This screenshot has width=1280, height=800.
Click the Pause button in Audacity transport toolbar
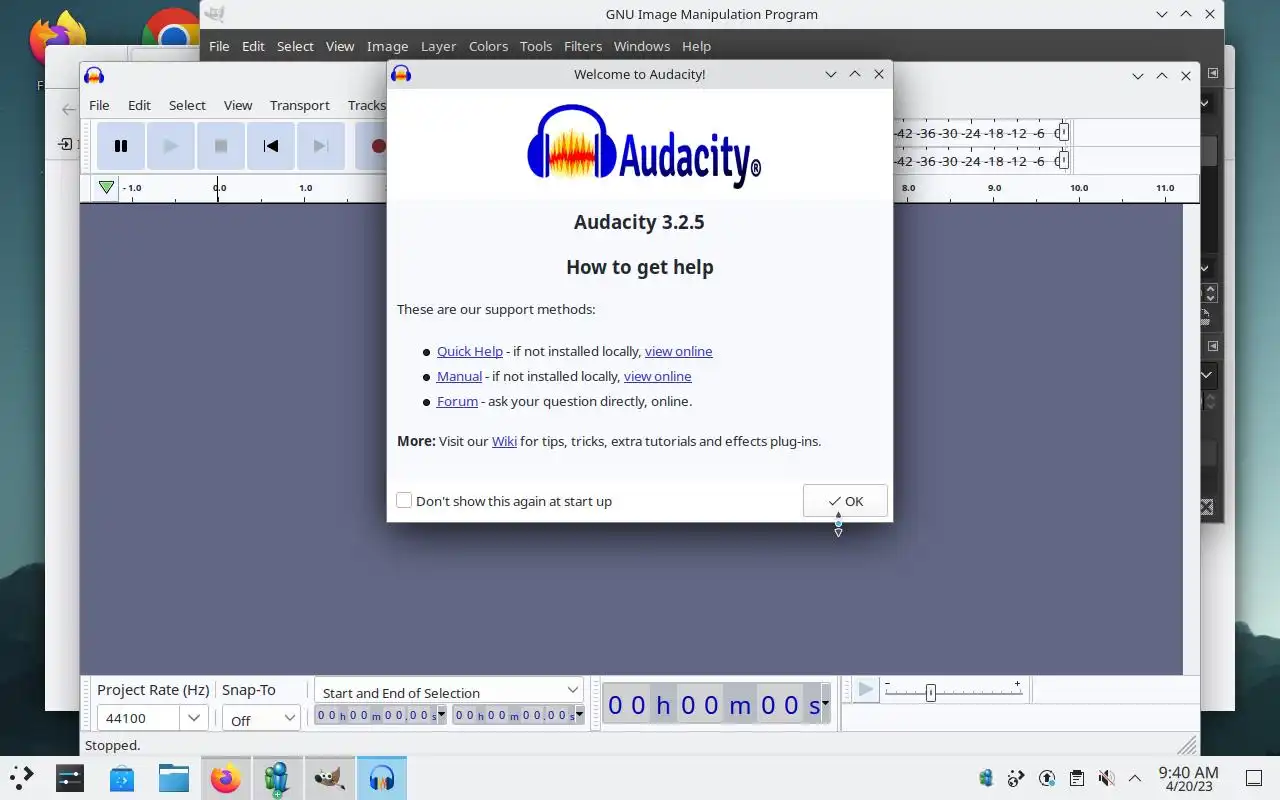click(x=121, y=146)
